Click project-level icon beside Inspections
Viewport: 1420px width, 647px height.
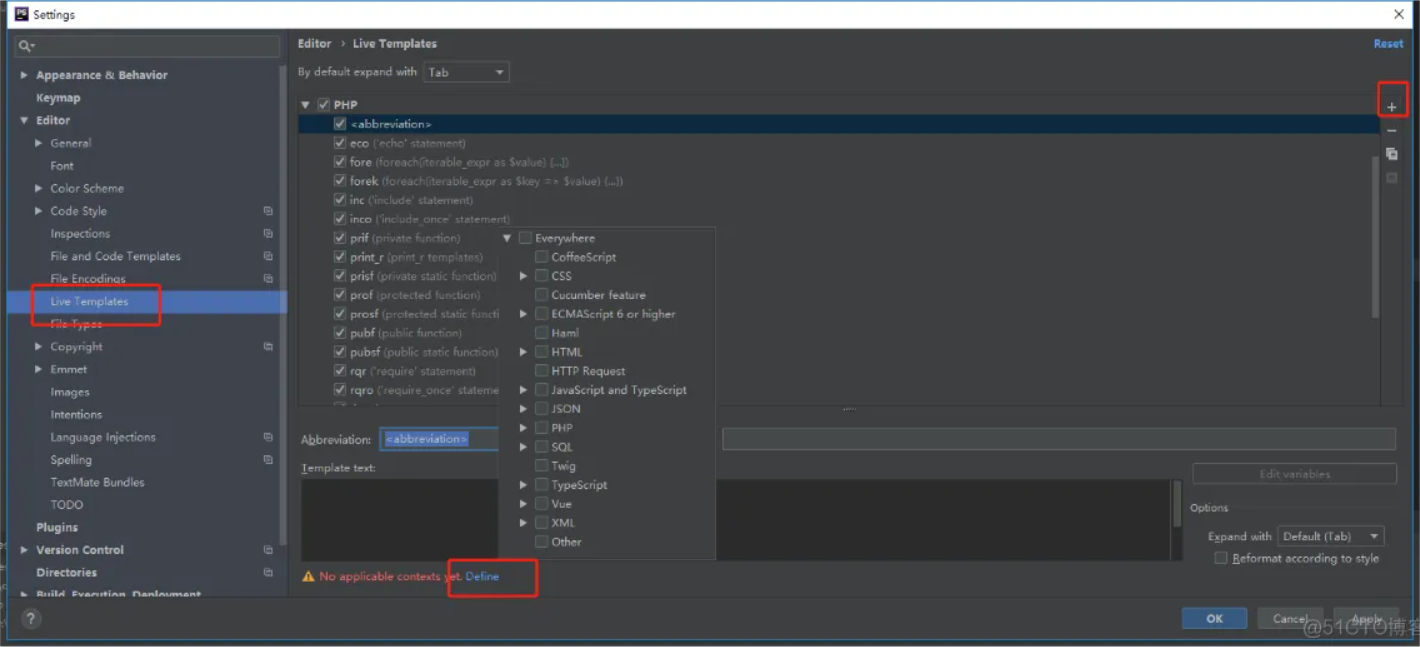tap(268, 234)
